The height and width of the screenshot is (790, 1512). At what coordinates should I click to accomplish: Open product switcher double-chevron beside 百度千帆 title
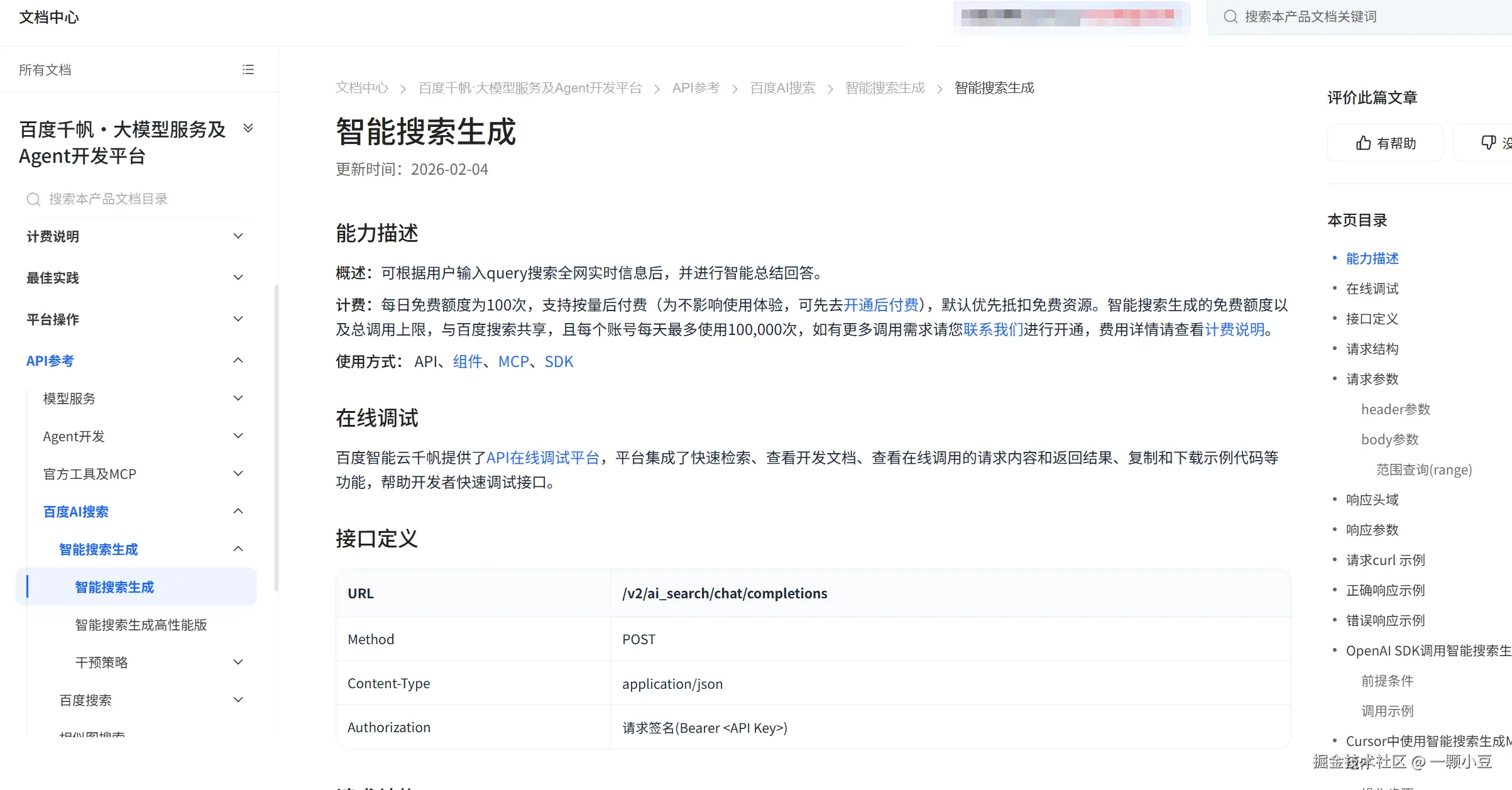248,129
